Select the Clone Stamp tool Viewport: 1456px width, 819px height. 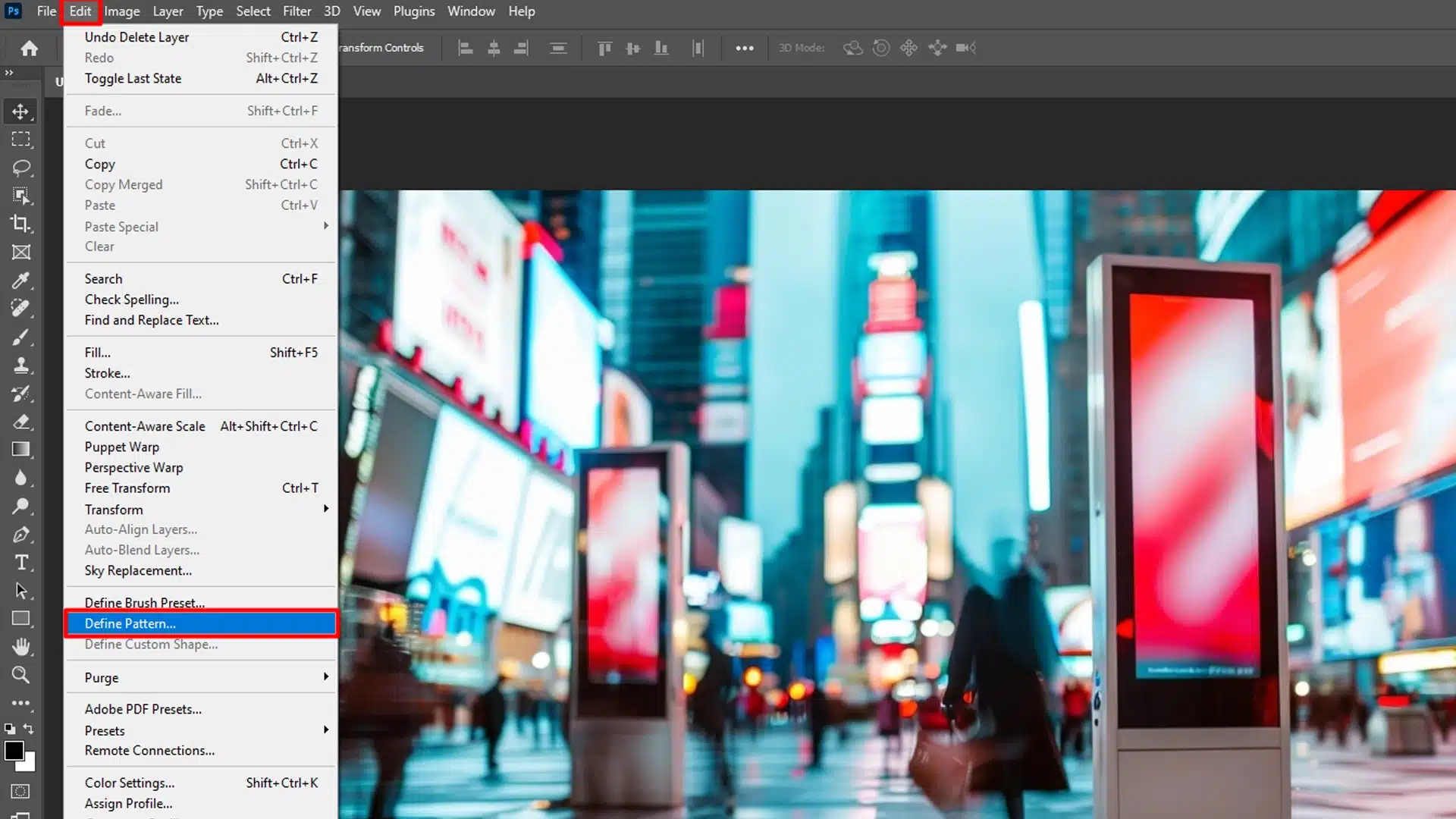(20, 365)
